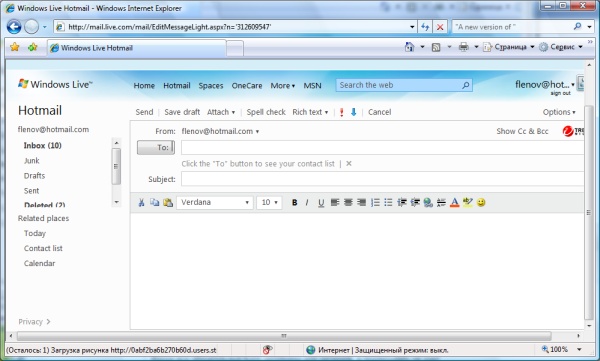Open Today under Related places

click(x=35, y=233)
